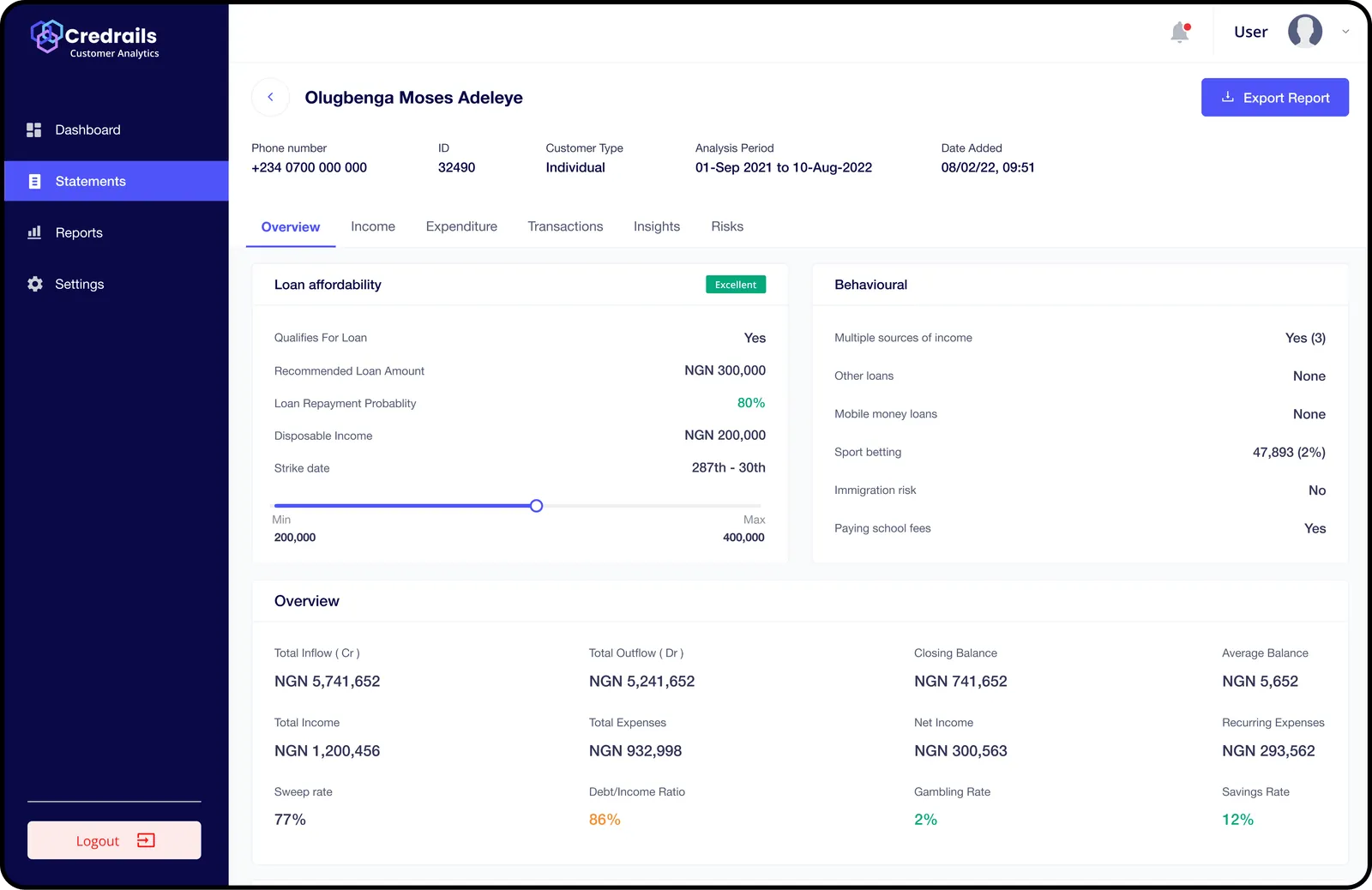Click the slider Max value 400,000
Image resolution: width=1372 pixels, height=890 pixels.
pyautogui.click(x=743, y=538)
